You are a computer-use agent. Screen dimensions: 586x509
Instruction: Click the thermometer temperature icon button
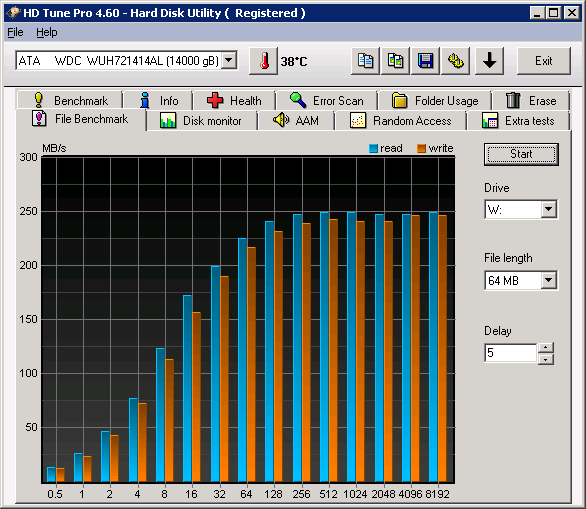tap(263, 61)
